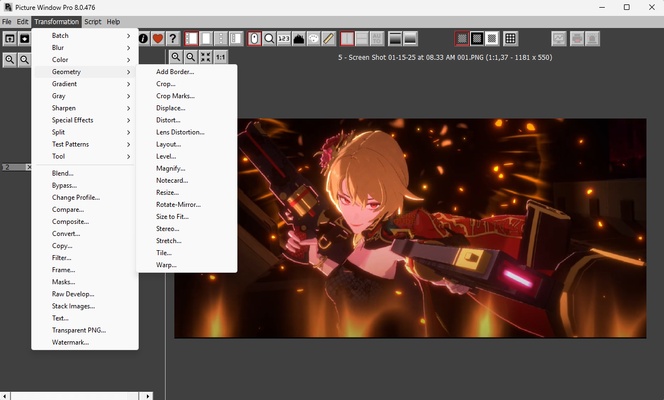This screenshot has width=664, height=400.
Task: Choose Rotate-Mirror... from Geometry submenu
Action: (x=186, y=204)
